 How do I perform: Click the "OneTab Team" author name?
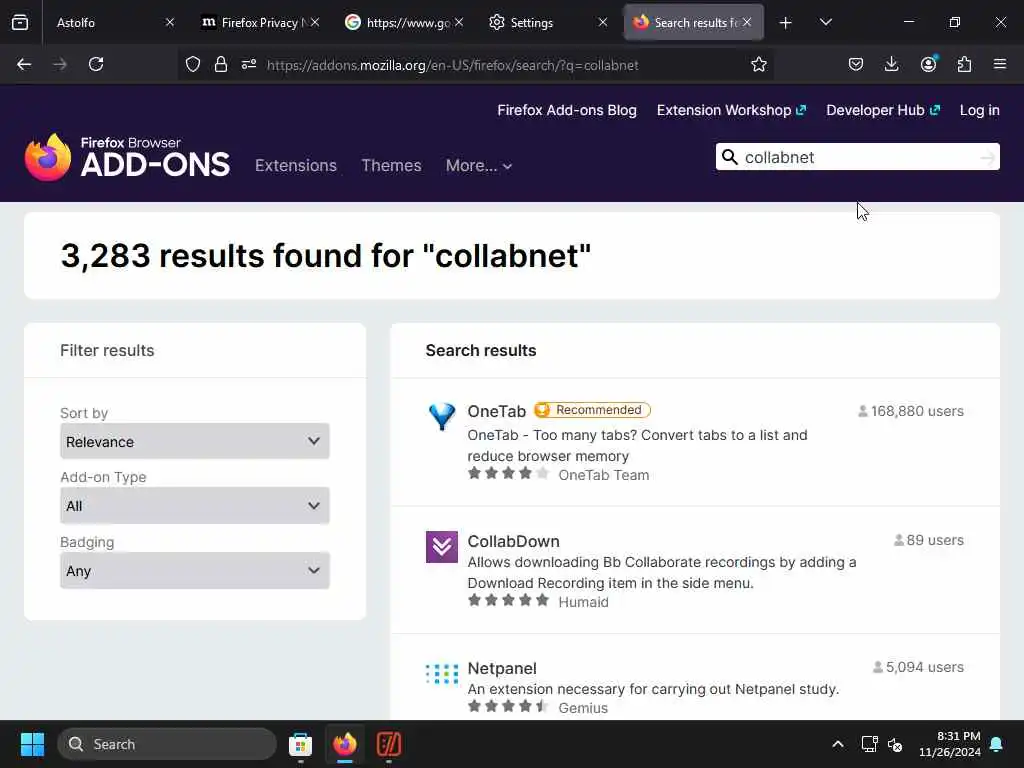pyautogui.click(x=603, y=475)
